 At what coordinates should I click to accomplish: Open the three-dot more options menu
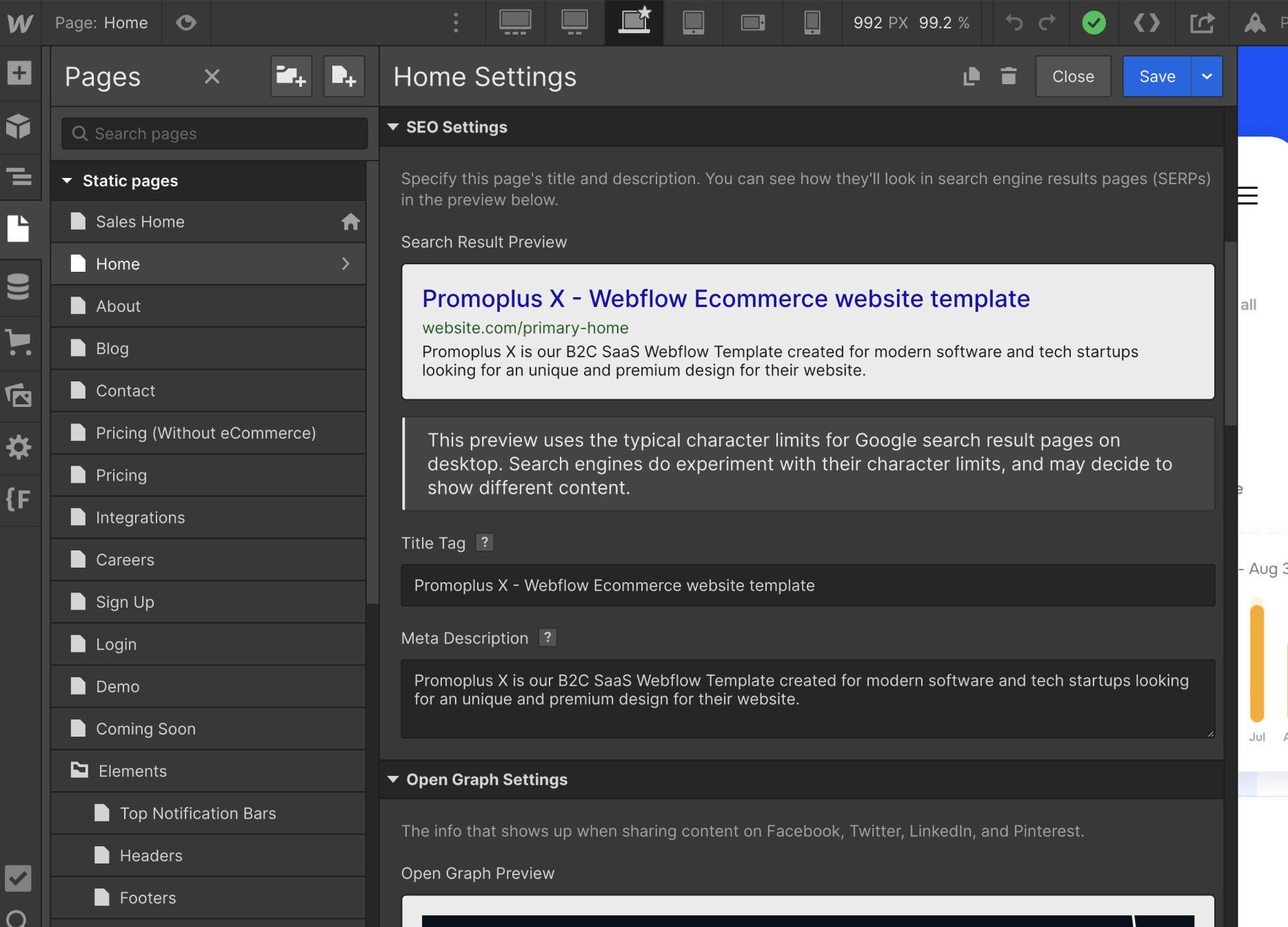tap(456, 23)
